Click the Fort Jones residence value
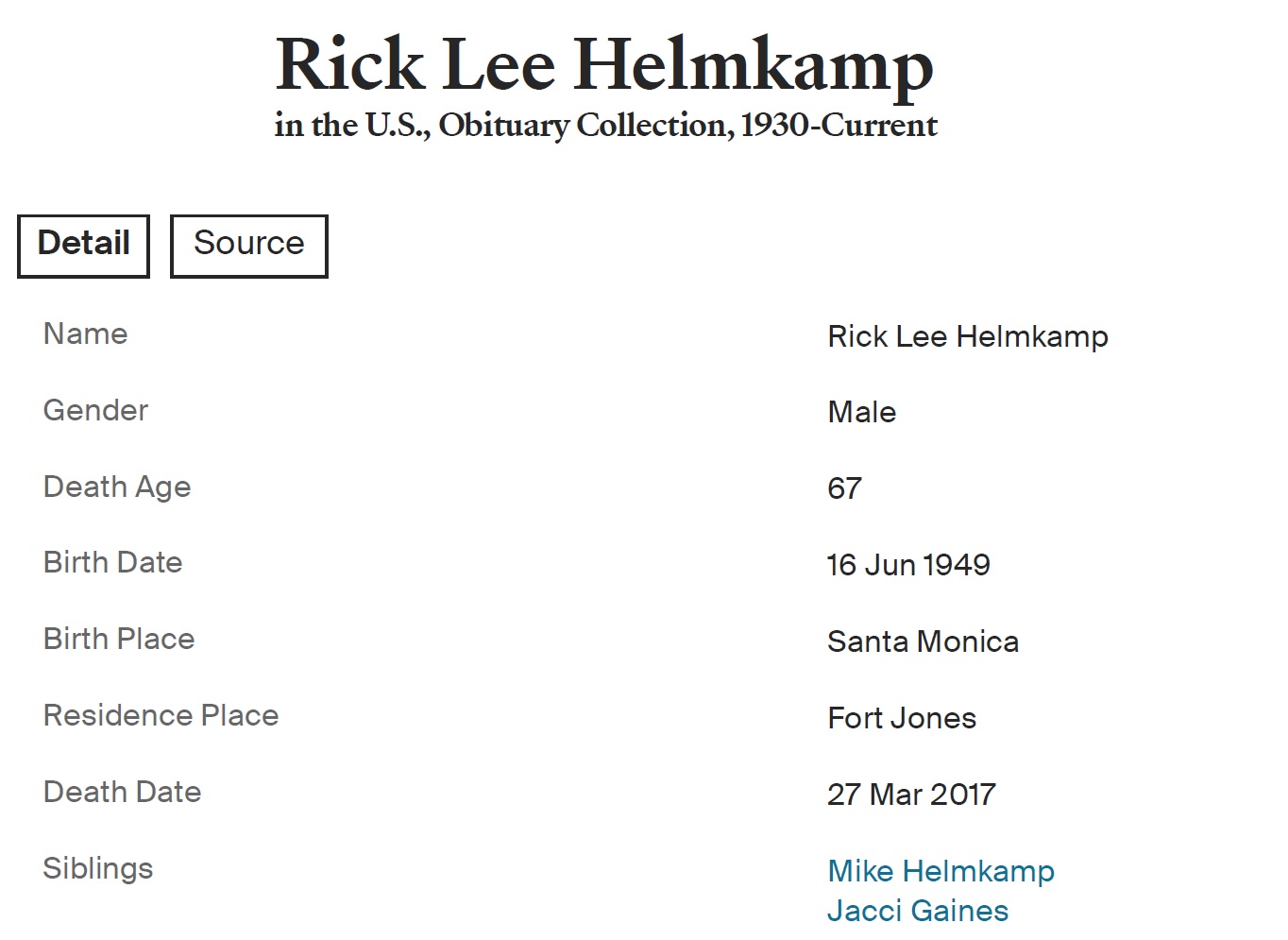1288x940 pixels. 901,718
